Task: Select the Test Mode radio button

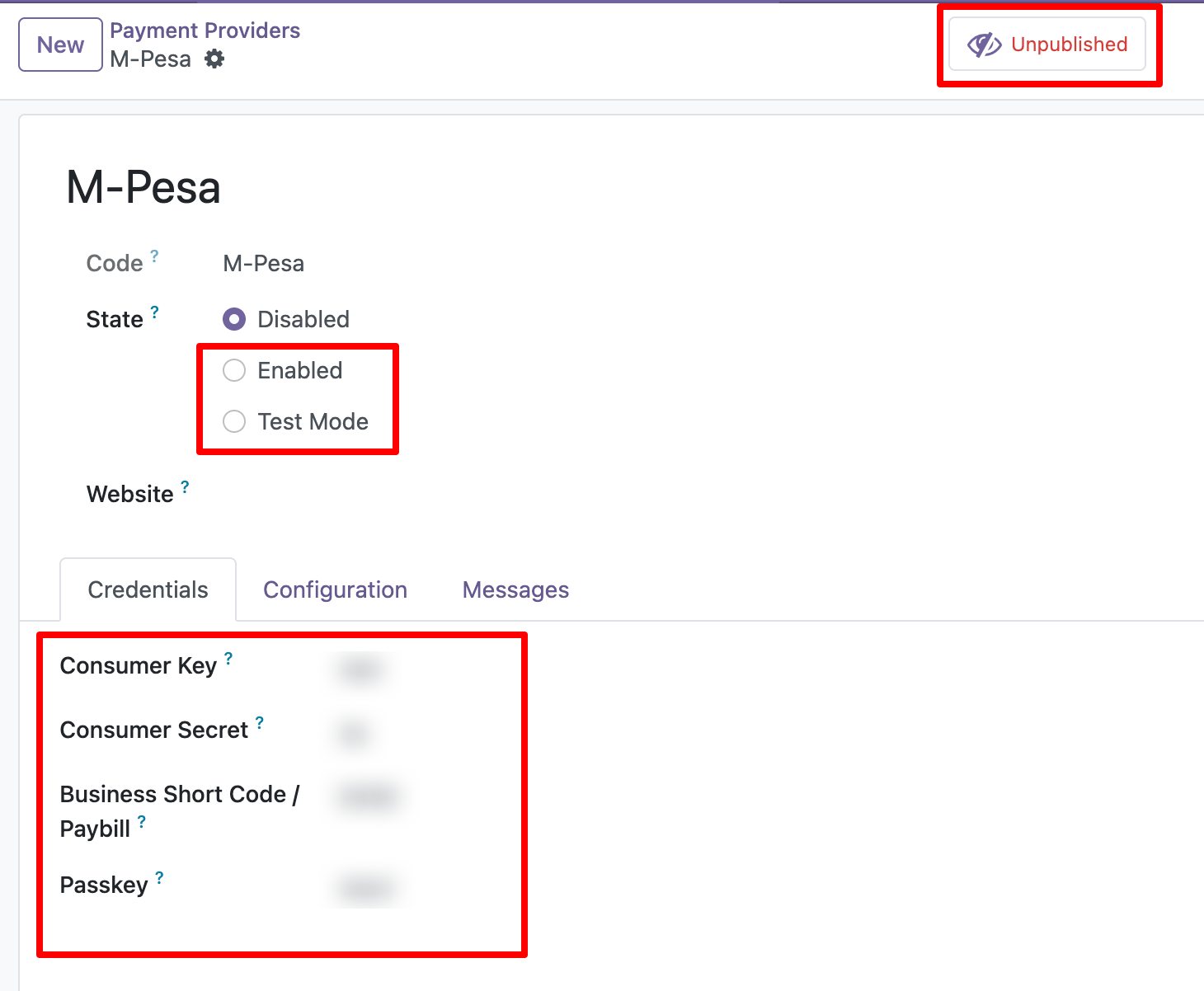Action: 234,421
